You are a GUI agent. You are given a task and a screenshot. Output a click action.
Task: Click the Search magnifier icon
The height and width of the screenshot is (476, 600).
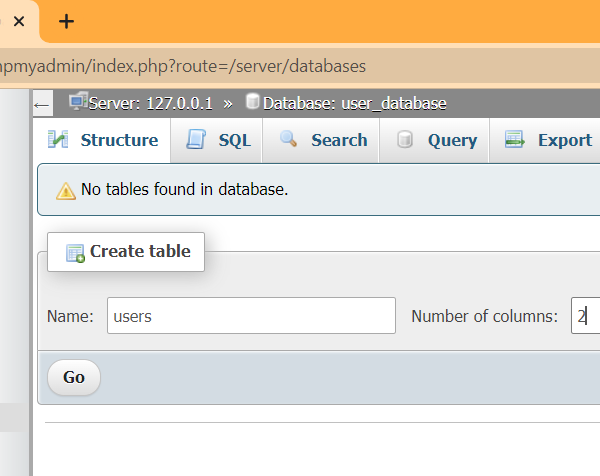tap(289, 140)
